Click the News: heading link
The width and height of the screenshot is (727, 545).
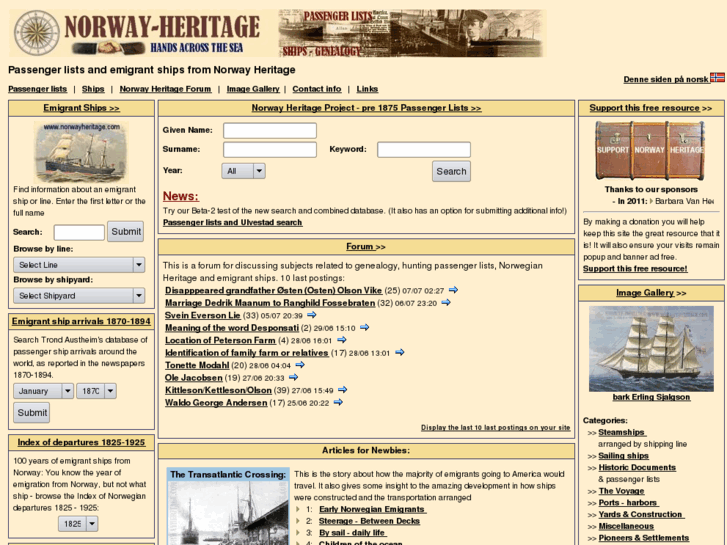pyautogui.click(x=181, y=196)
